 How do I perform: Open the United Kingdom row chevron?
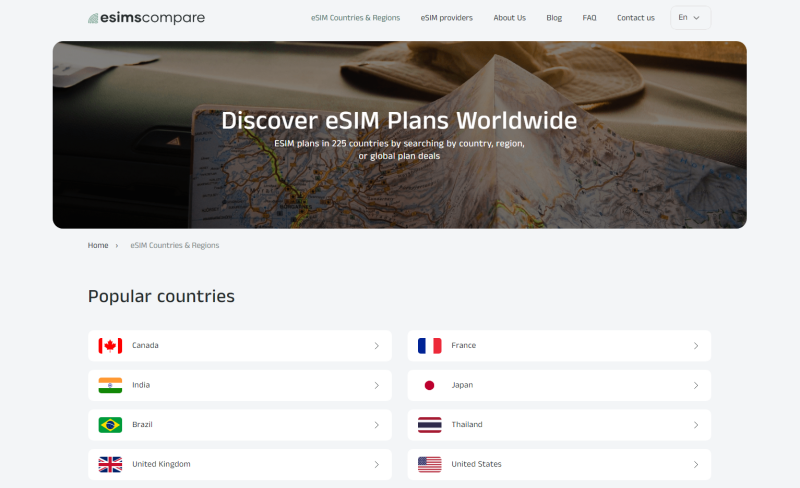pyautogui.click(x=377, y=465)
